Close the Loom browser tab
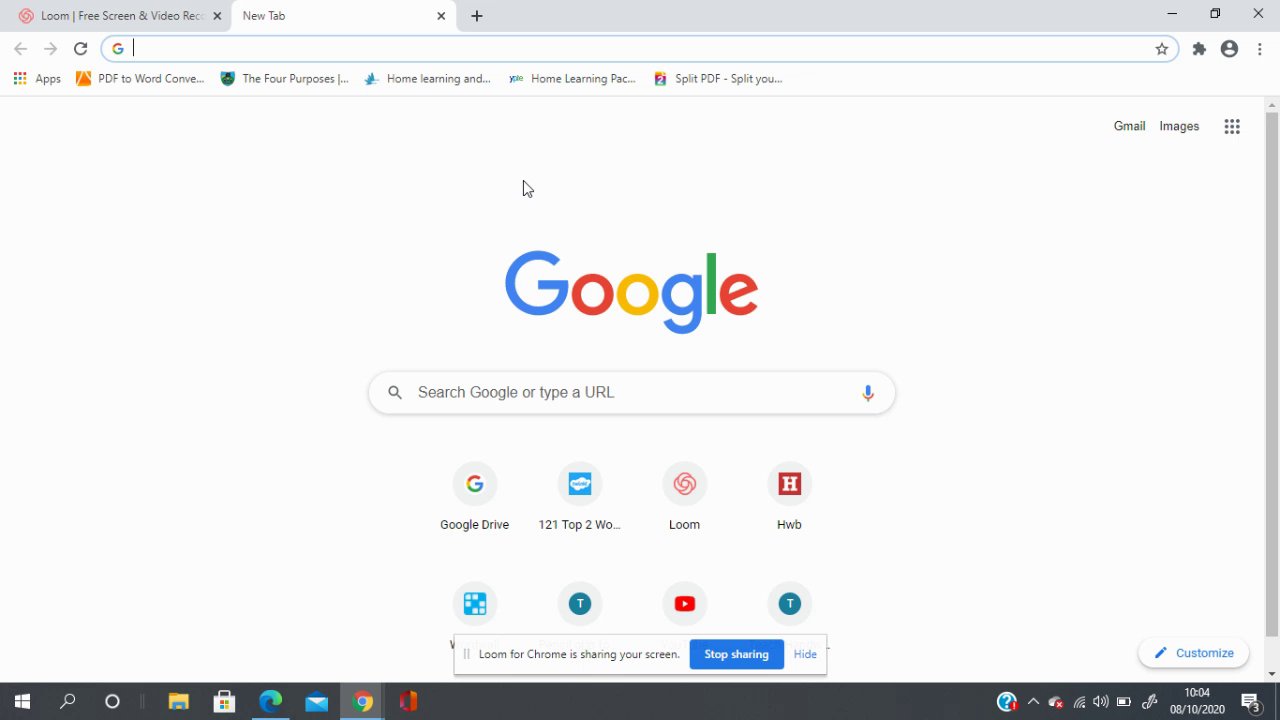Image resolution: width=1280 pixels, height=720 pixels. [217, 16]
